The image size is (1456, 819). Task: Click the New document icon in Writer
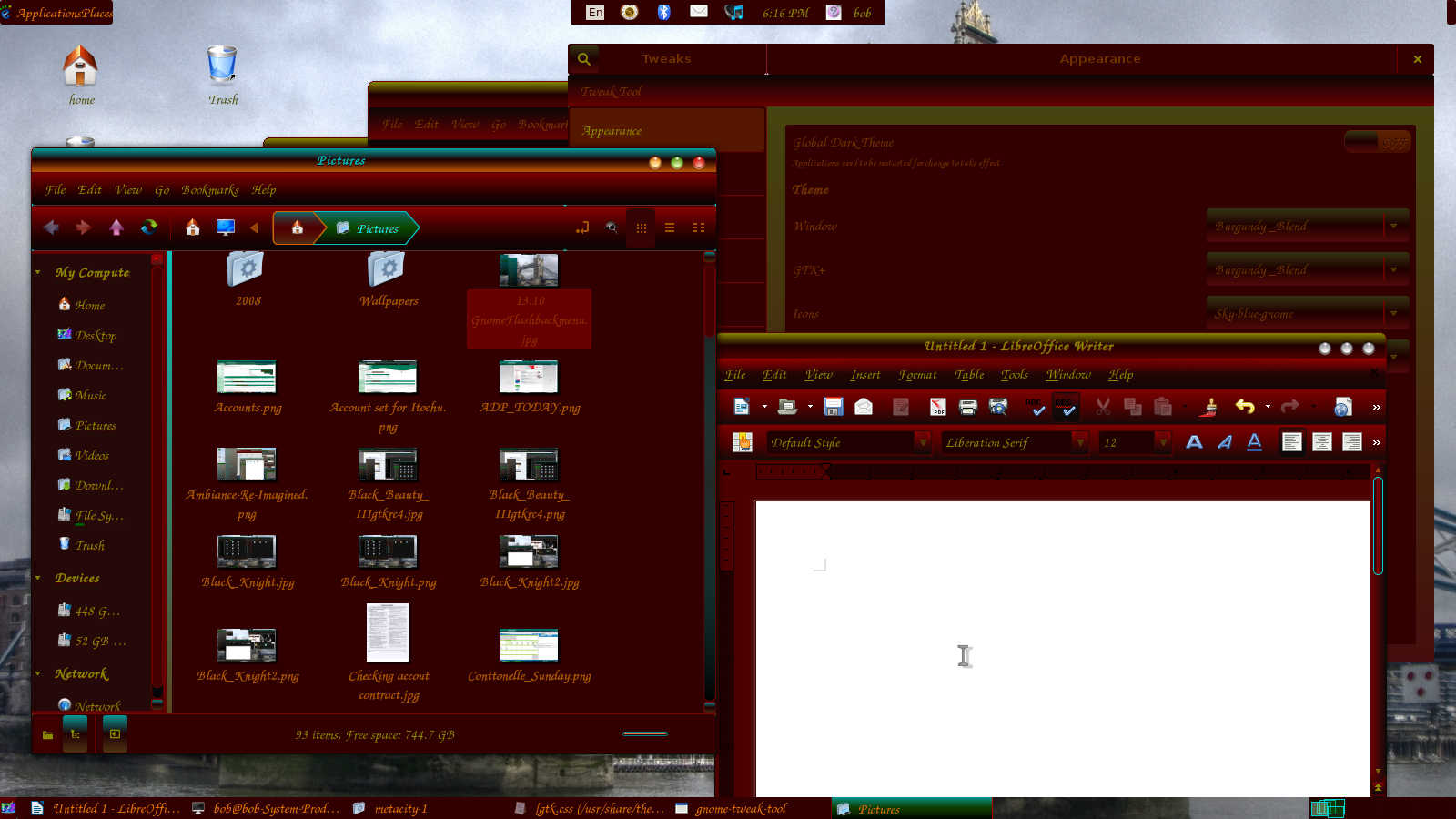pos(742,407)
